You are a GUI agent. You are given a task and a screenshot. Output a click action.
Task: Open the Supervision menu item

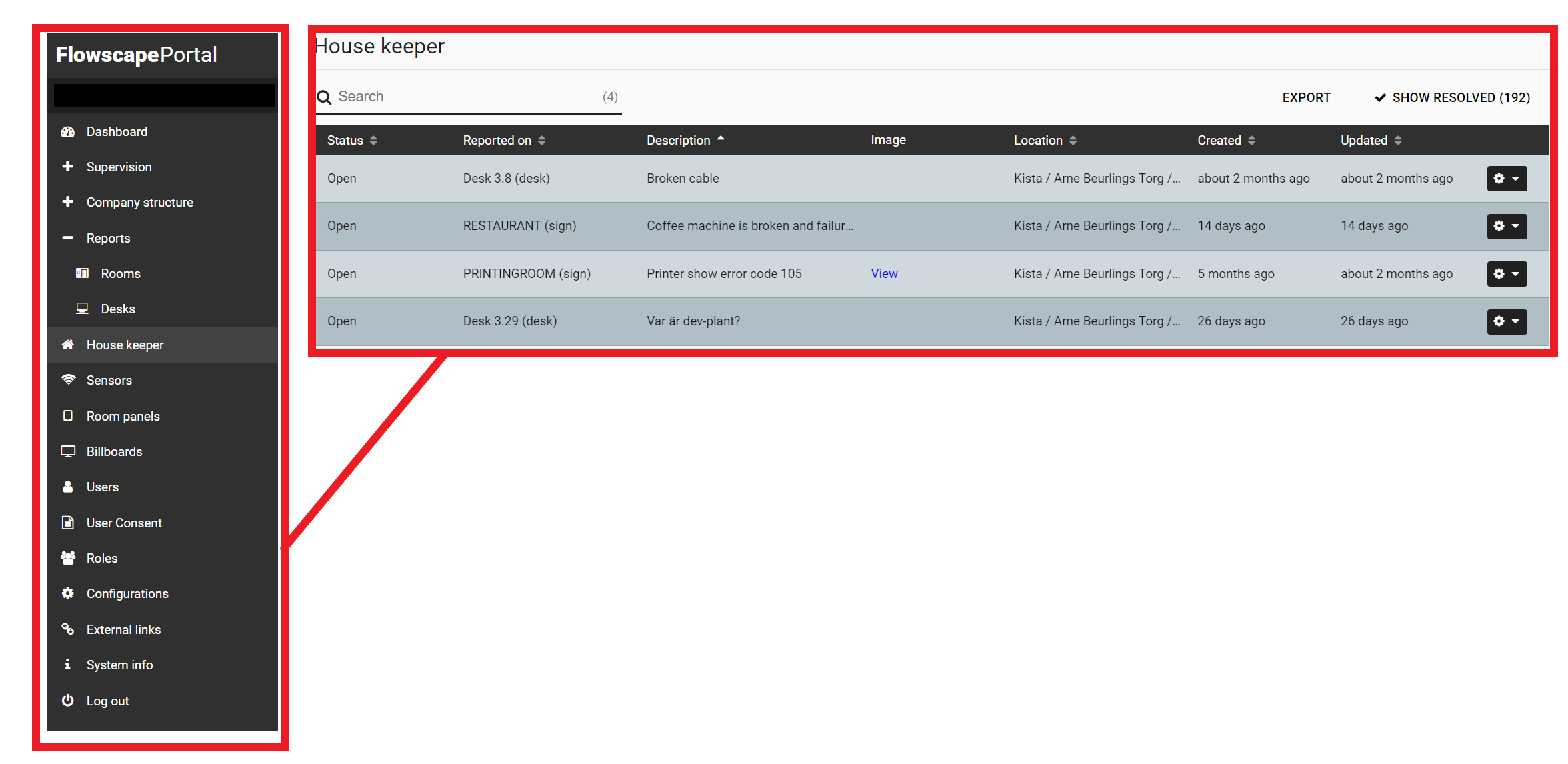(119, 167)
